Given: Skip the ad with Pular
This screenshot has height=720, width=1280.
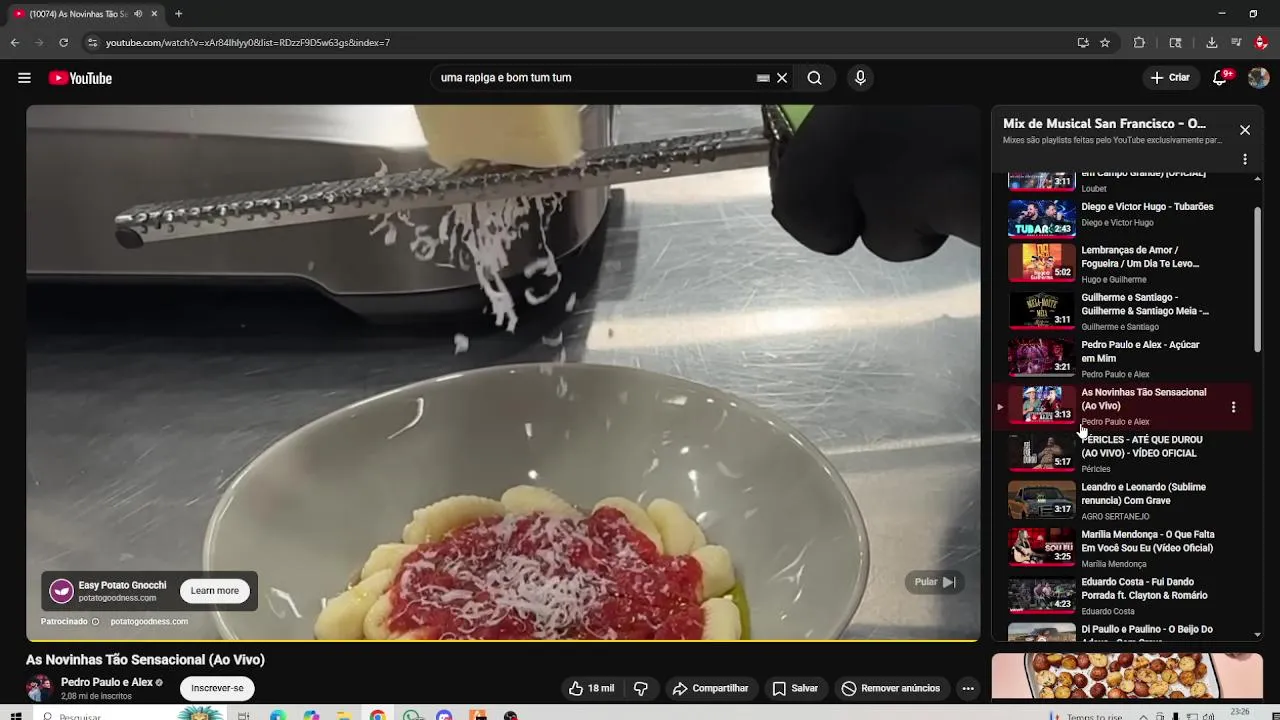Looking at the screenshot, I should point(934,582).
